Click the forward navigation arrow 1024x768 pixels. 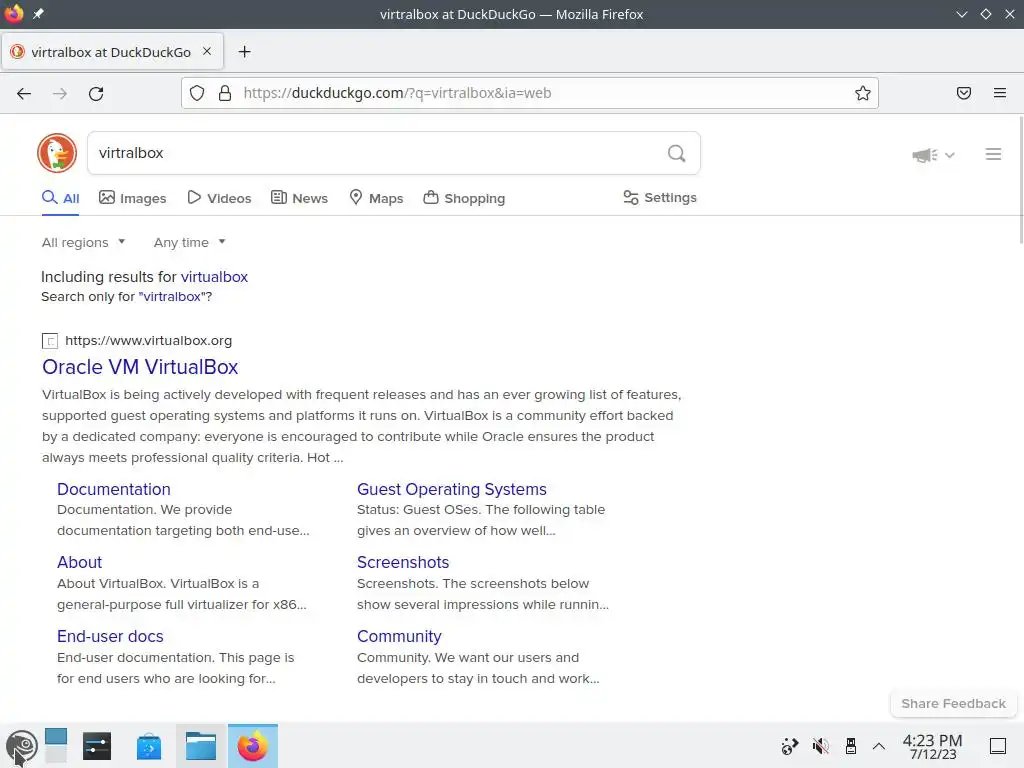(x=60, y=93)
